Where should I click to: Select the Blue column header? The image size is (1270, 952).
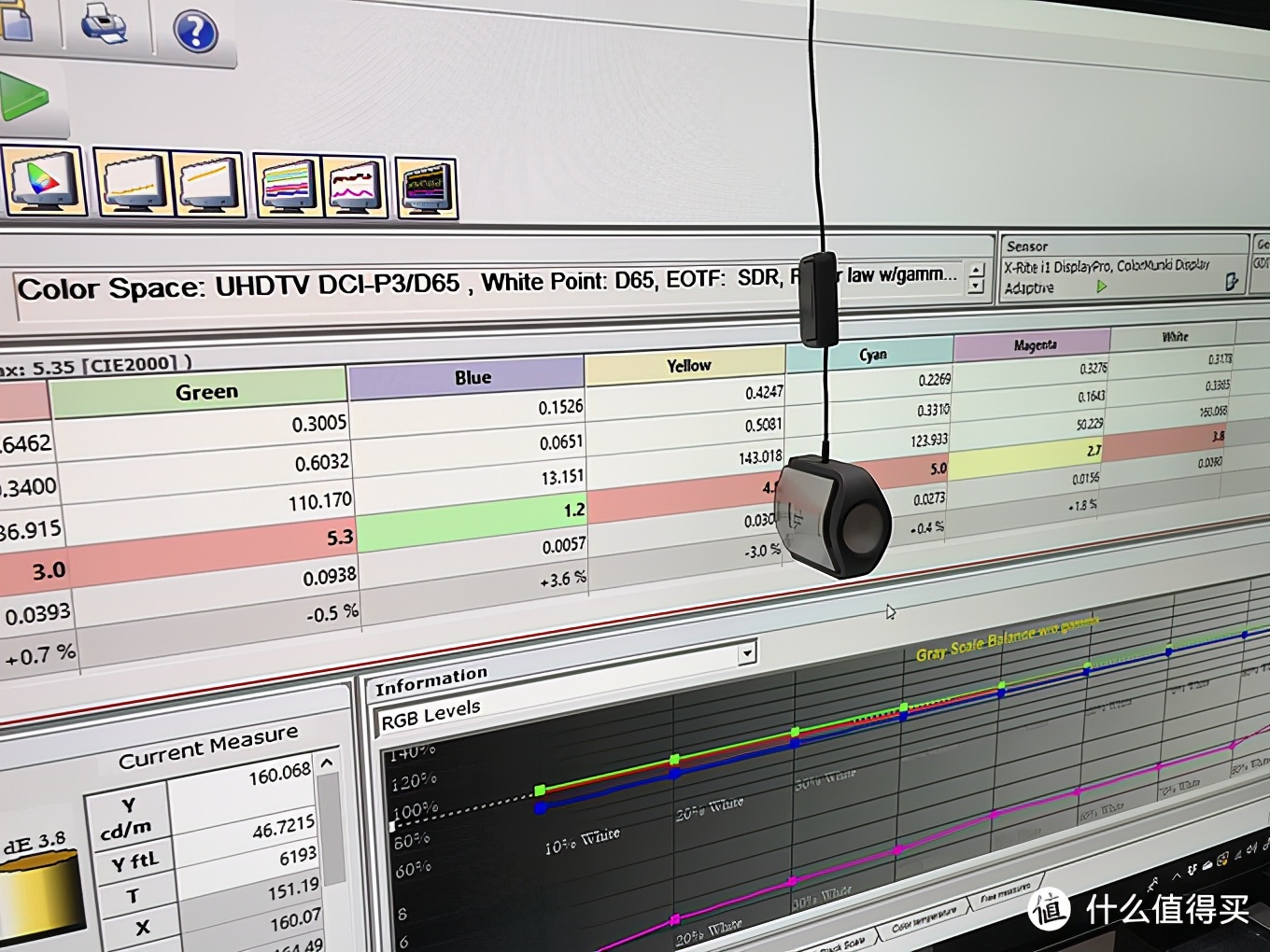[x=473, y=377]
